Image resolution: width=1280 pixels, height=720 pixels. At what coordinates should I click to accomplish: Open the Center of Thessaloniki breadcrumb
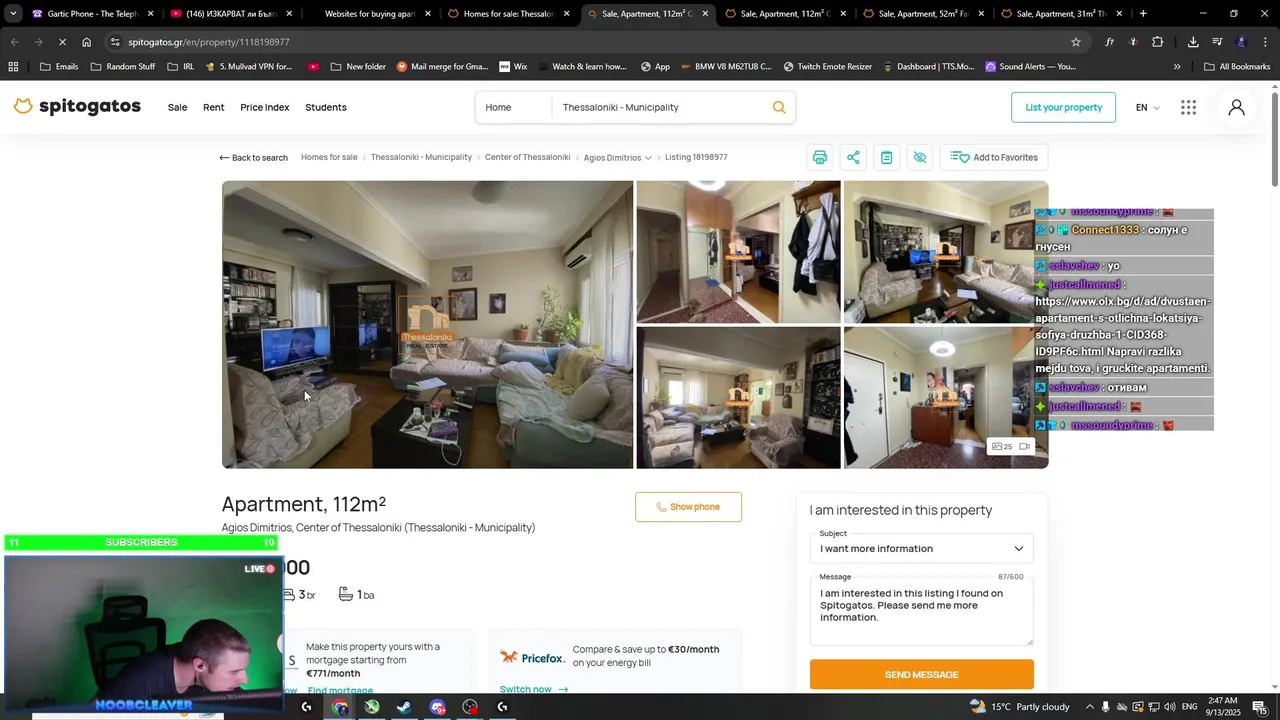(527, 157)
